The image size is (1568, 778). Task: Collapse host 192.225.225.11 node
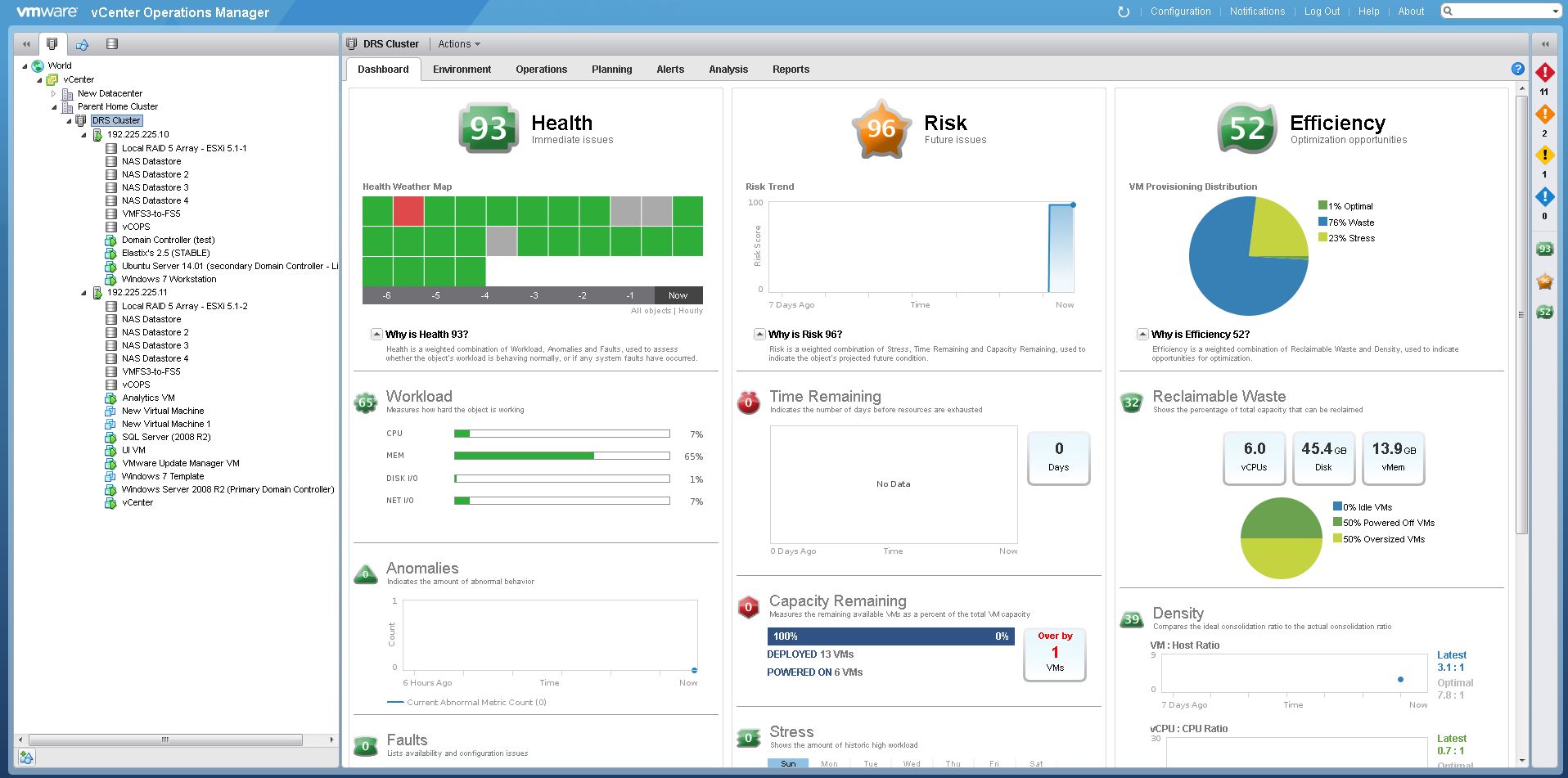[83, 293]
